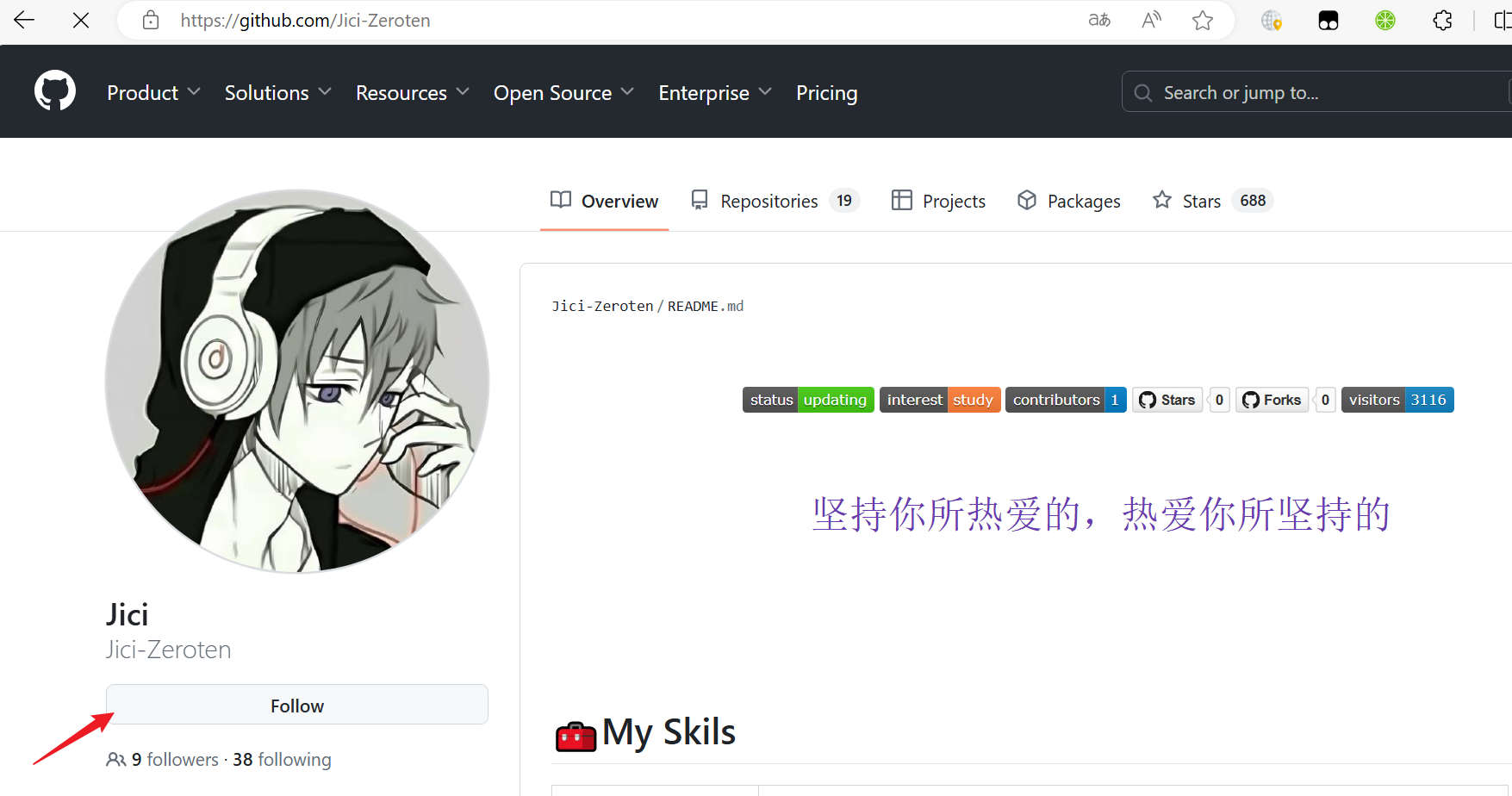Click the stars count 688
The width and height of the screenshot is (1512, 796).
(1253, 200)
